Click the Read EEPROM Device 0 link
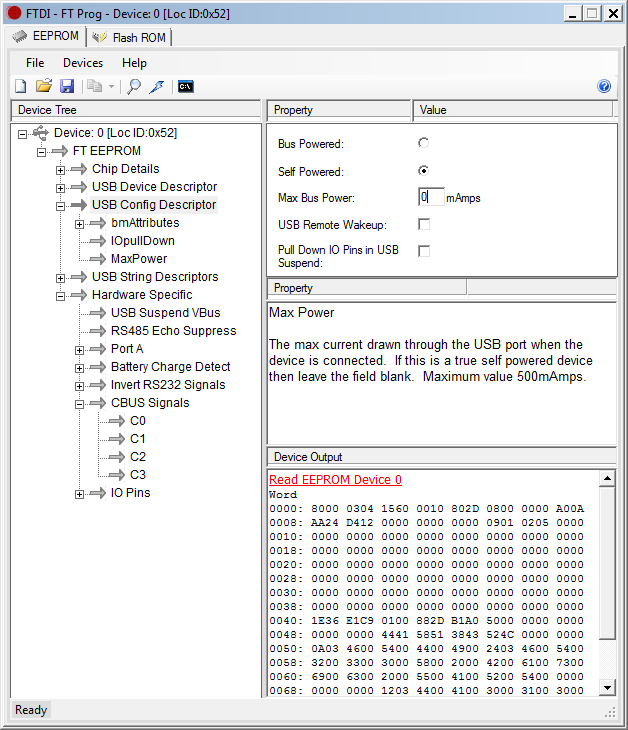 pyautogui.click(x=335, y=480)
